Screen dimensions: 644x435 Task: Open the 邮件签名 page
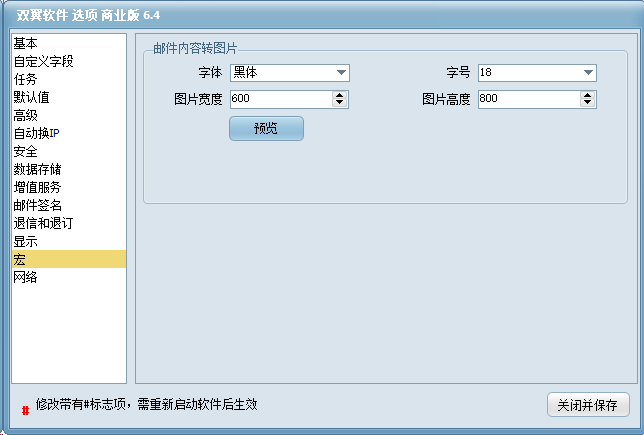69,205
